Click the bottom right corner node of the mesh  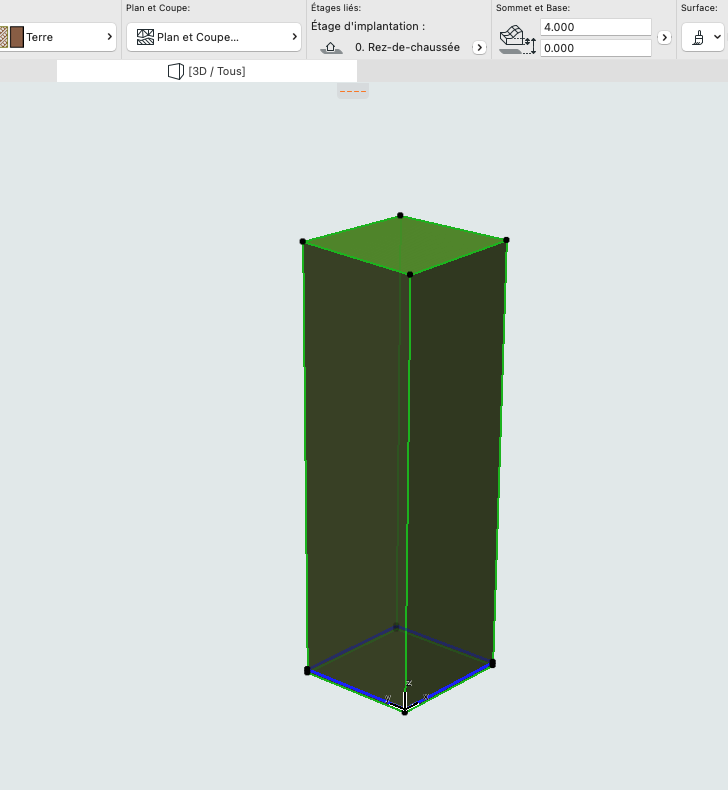point(492,664)
